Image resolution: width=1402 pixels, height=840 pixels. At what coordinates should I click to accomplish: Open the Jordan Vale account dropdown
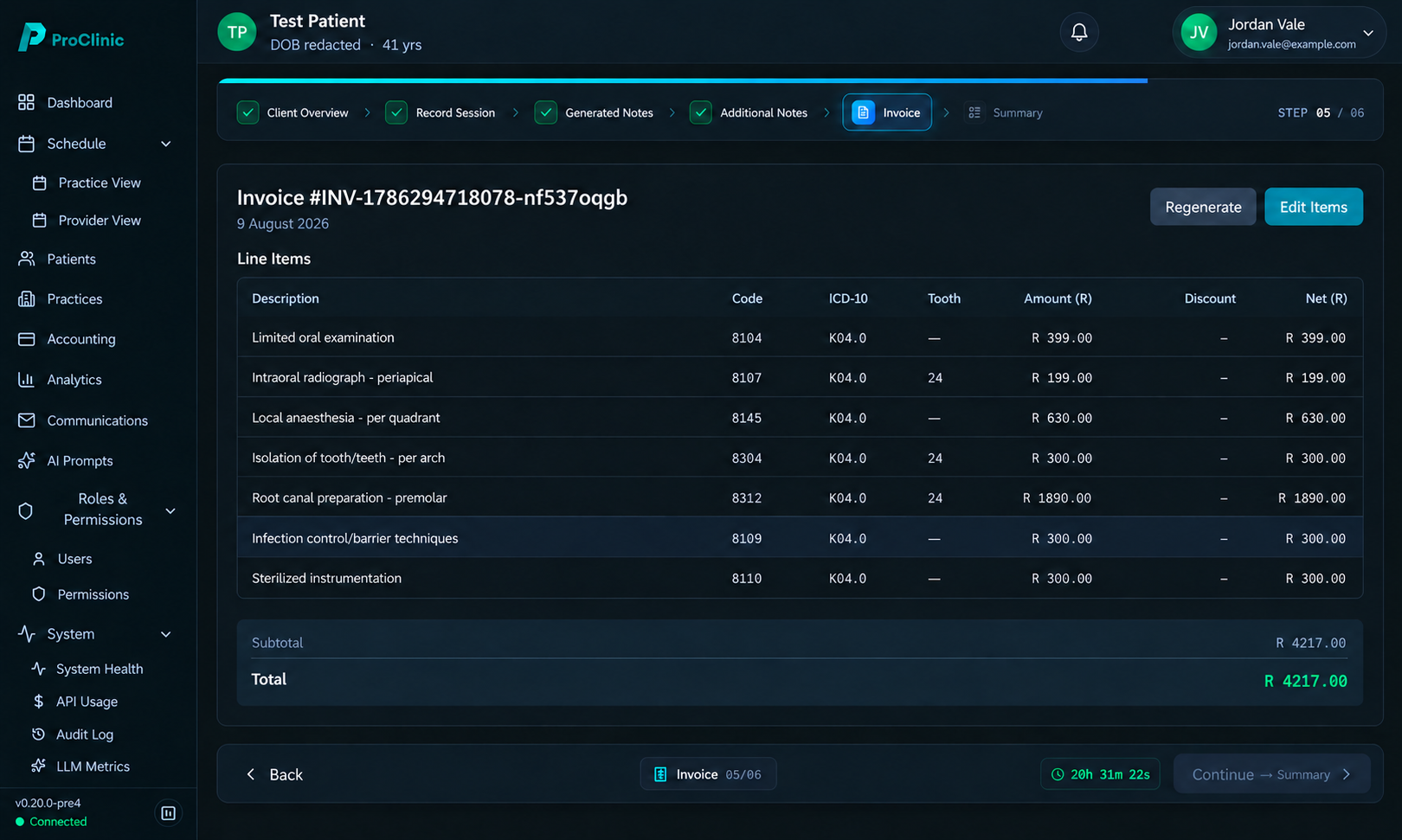tap(1279, 33)
